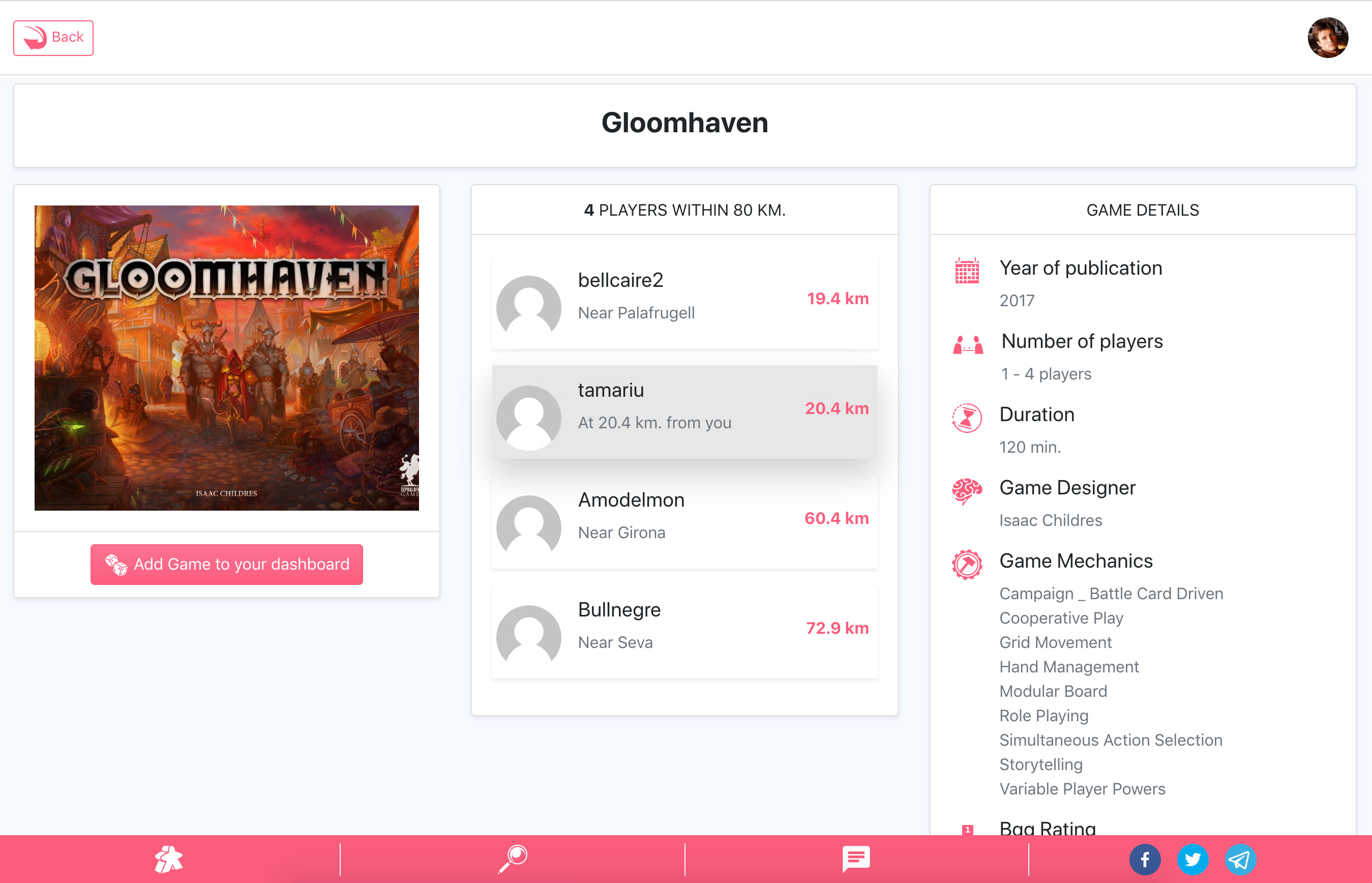The height and width of the screenshot is (883, 1372).
Task: Click the brain Game Designer icon
Action: pyautogui.click(x=967, y=491)
